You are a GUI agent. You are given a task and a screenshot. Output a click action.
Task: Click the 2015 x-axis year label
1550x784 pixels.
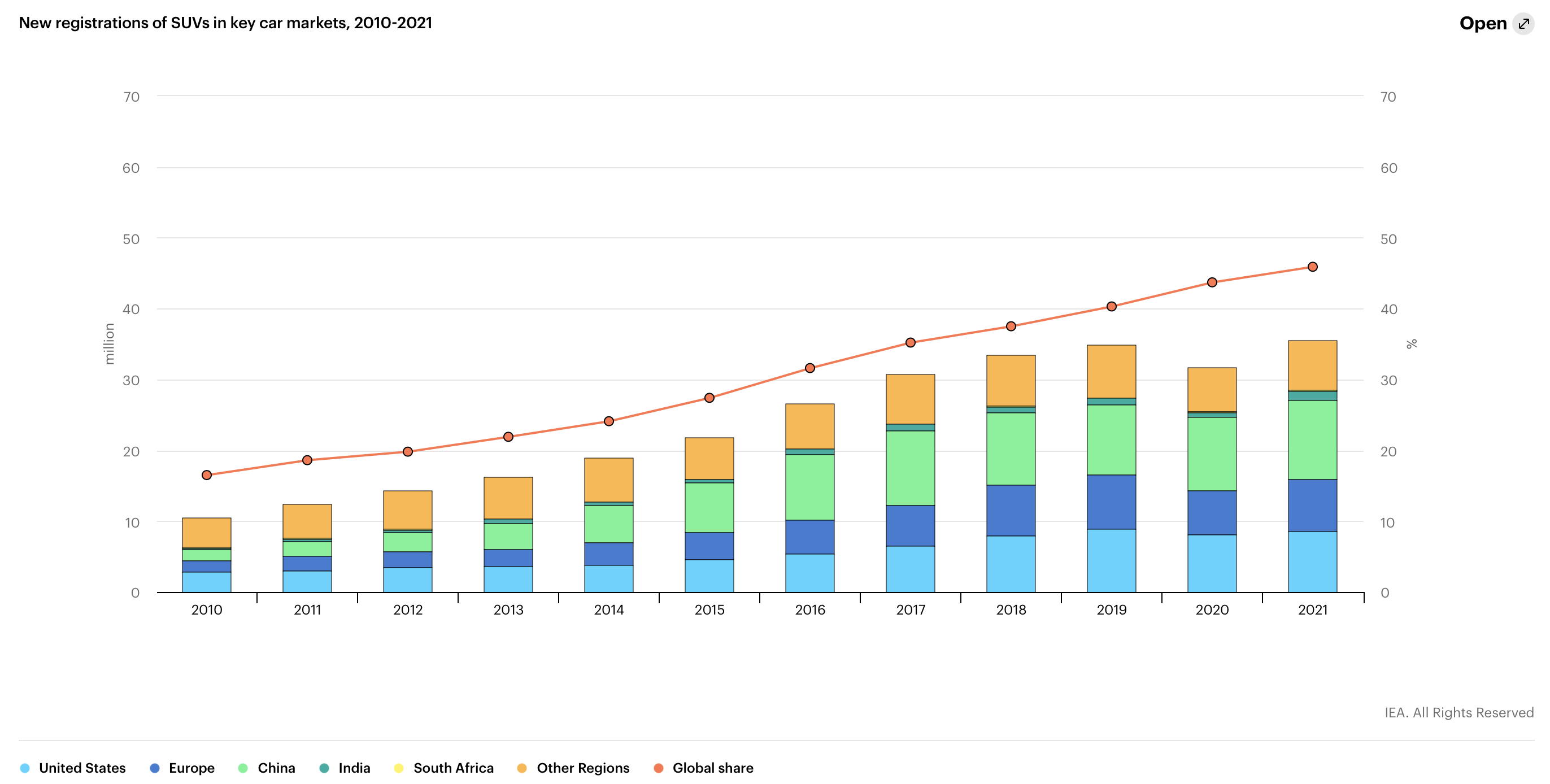tap(709, 609)
